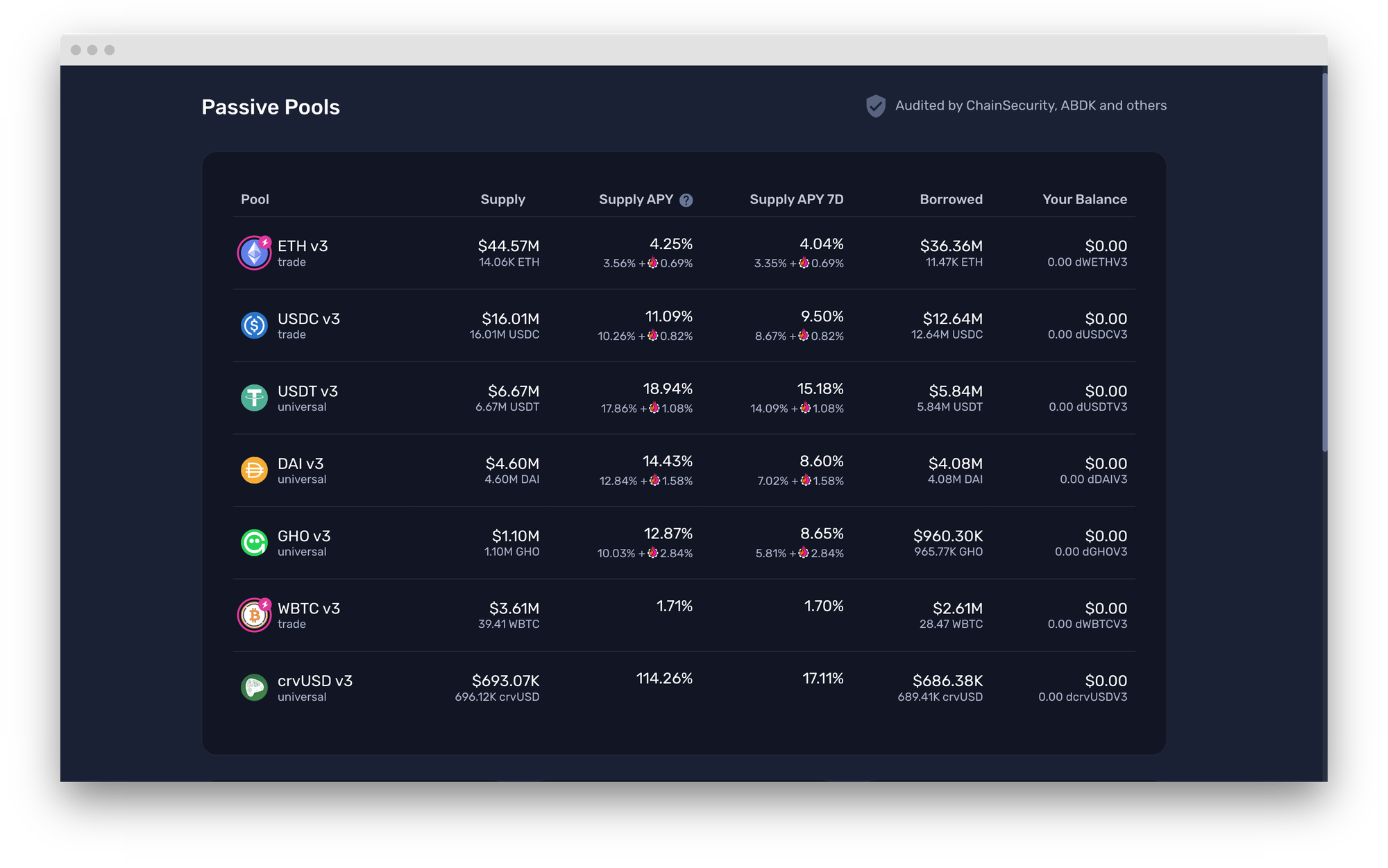Click the ETH v3 pool icon

pos(254,253)
